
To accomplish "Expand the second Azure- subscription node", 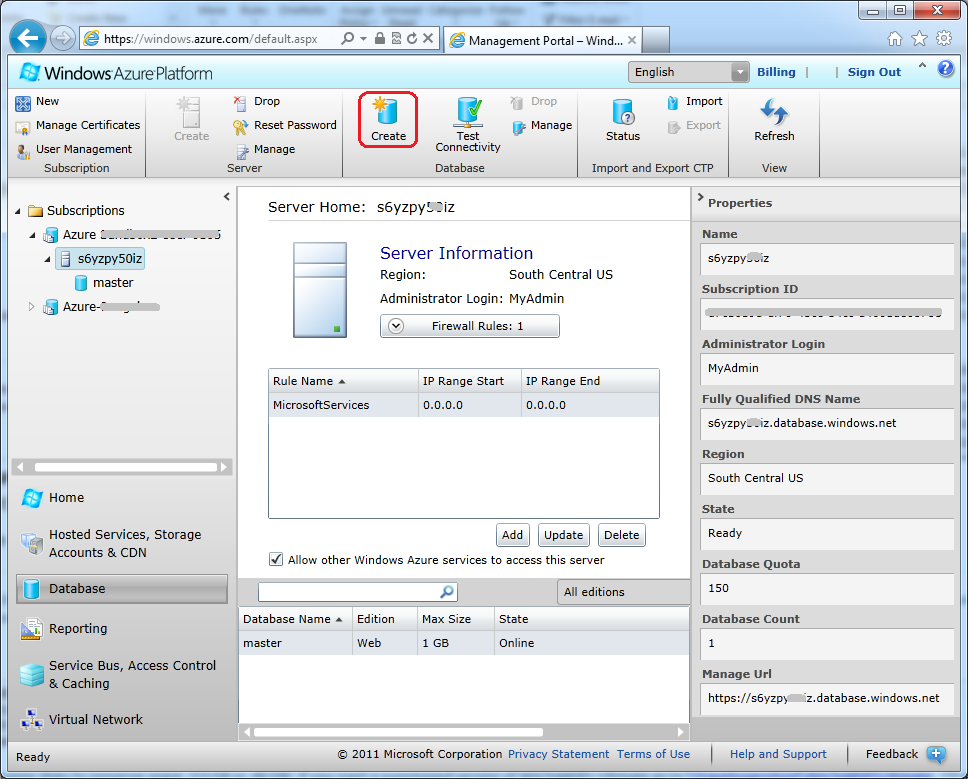I will pyautogui.click(x=31, y=307).
